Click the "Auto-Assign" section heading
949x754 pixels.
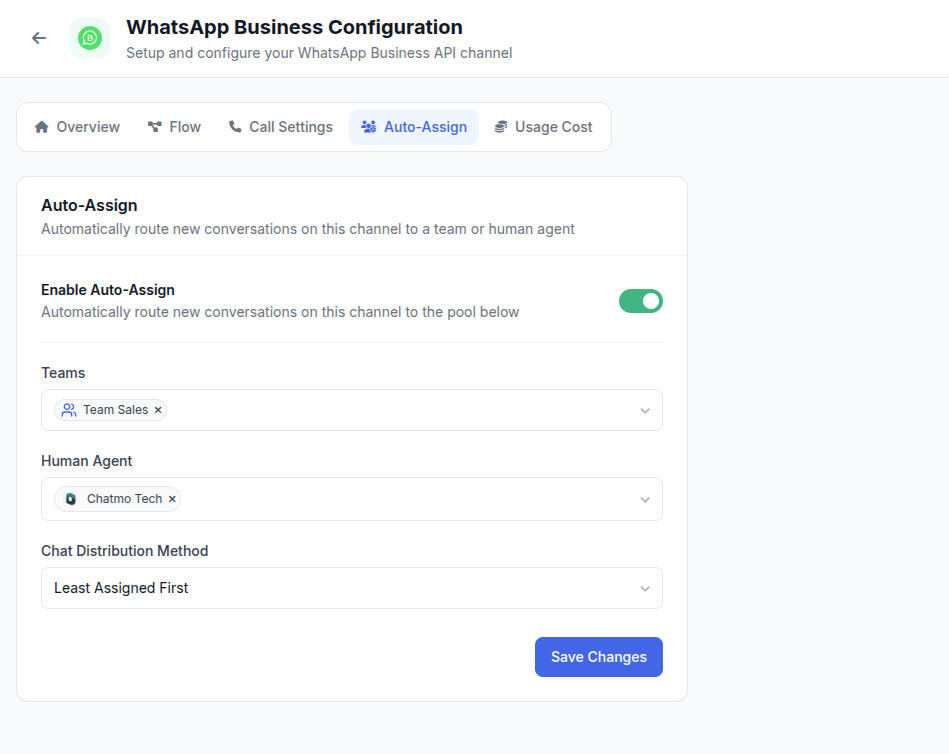(89, 205)
